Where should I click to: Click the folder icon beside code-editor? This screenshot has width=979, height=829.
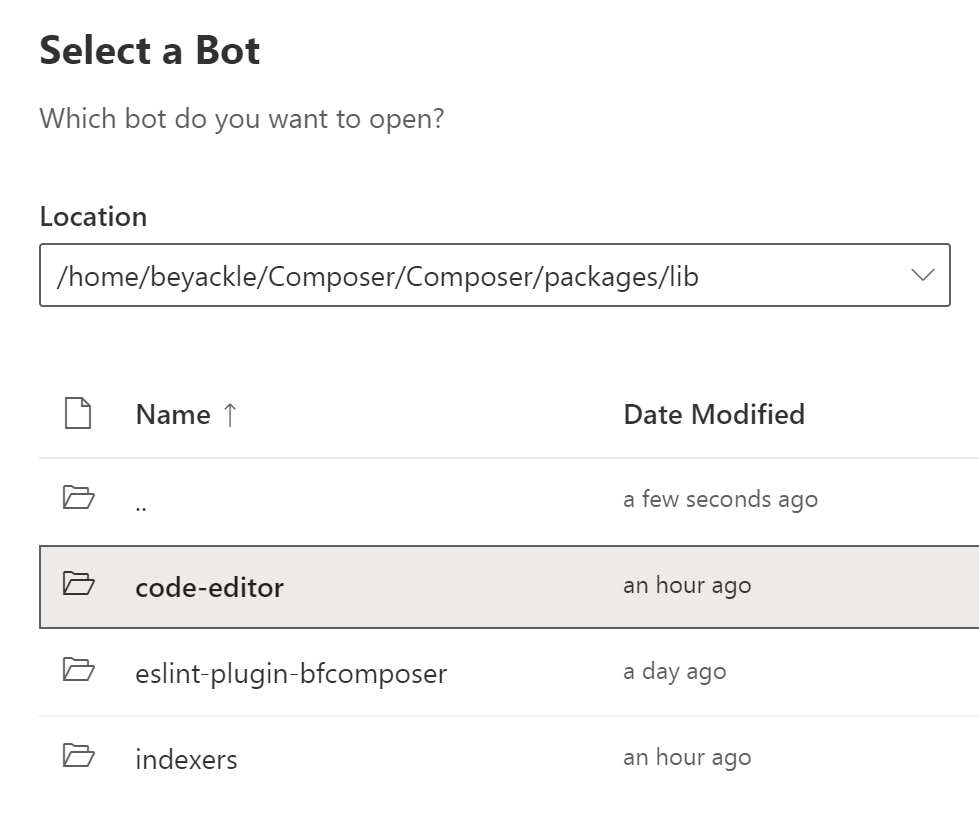pyautogui.click(x=78, y=583)
